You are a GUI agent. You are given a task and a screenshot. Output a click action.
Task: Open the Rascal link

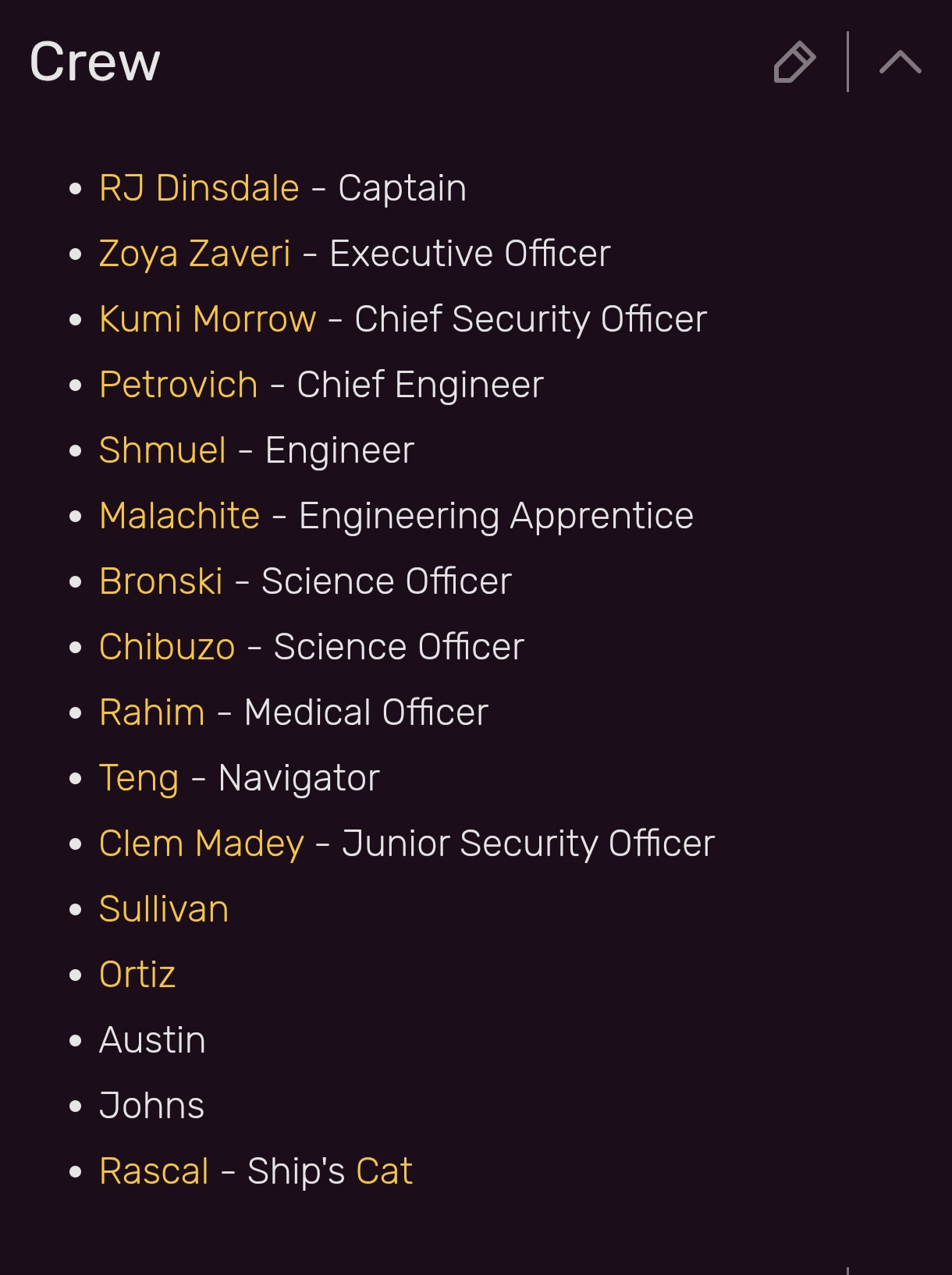pos(155,1171)
